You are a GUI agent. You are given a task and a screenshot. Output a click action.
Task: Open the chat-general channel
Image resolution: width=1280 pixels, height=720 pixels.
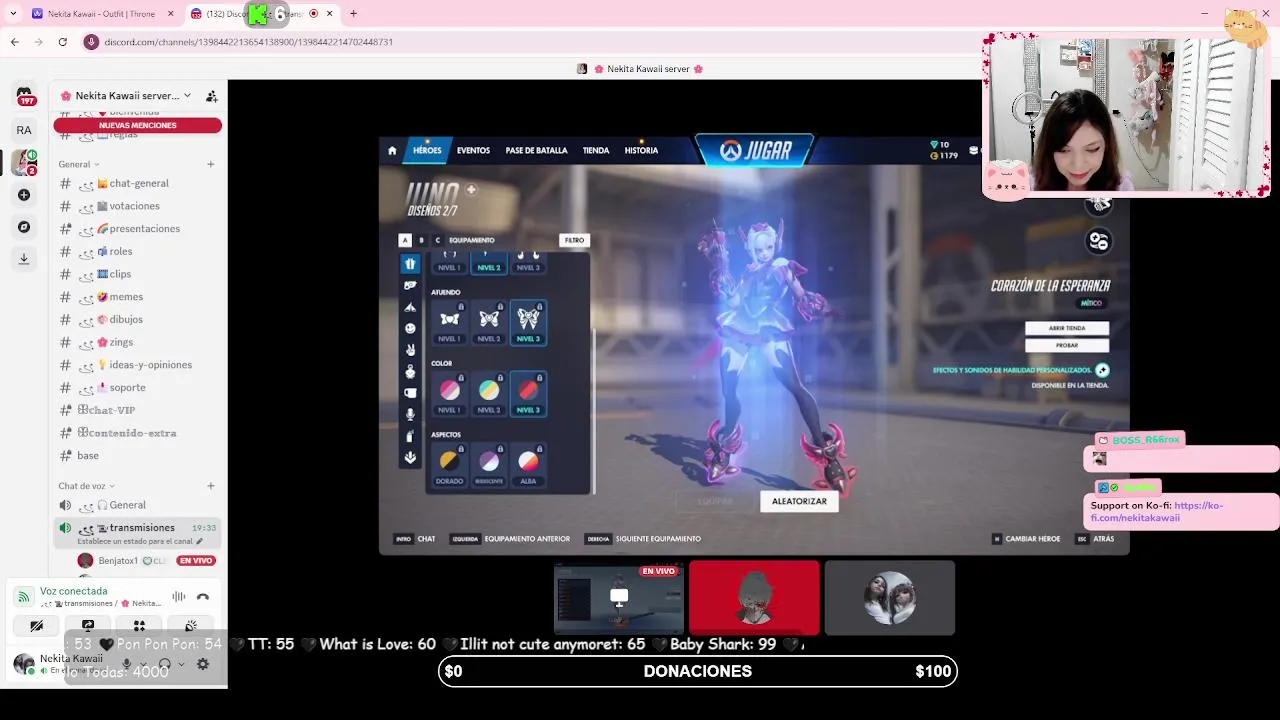(x=138, y=183)
